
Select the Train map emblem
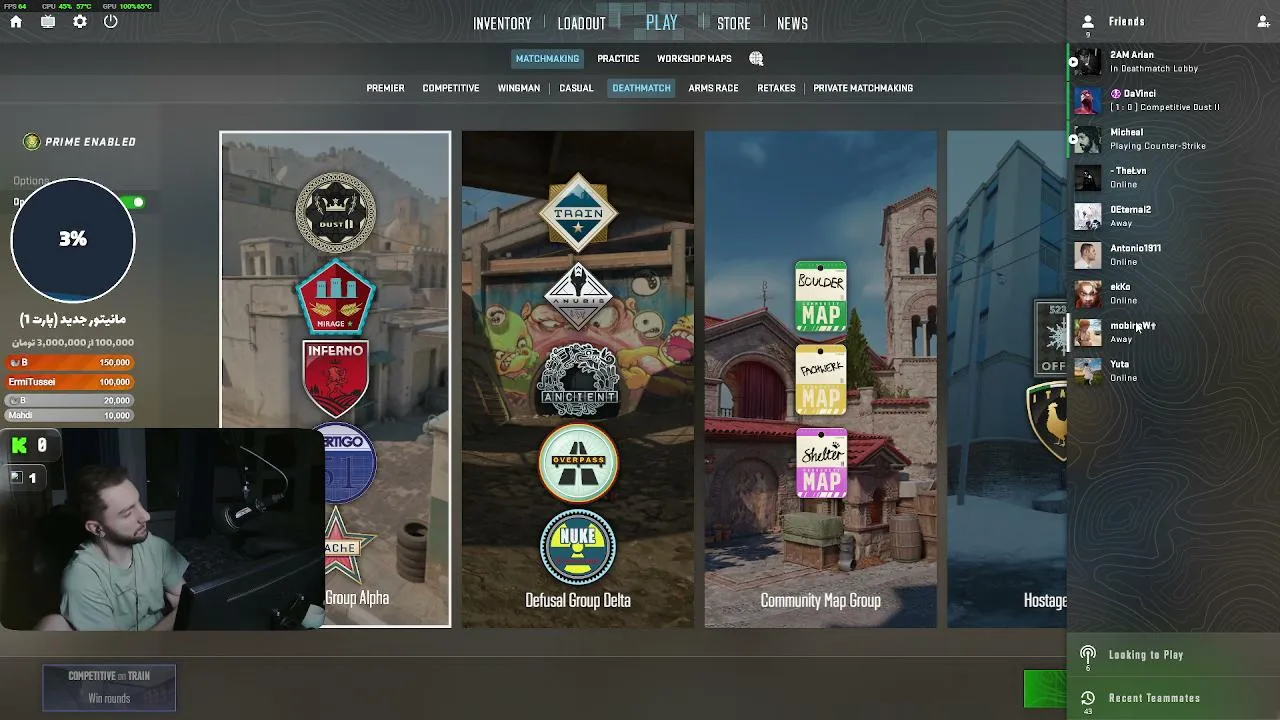[x=578, y=212]
